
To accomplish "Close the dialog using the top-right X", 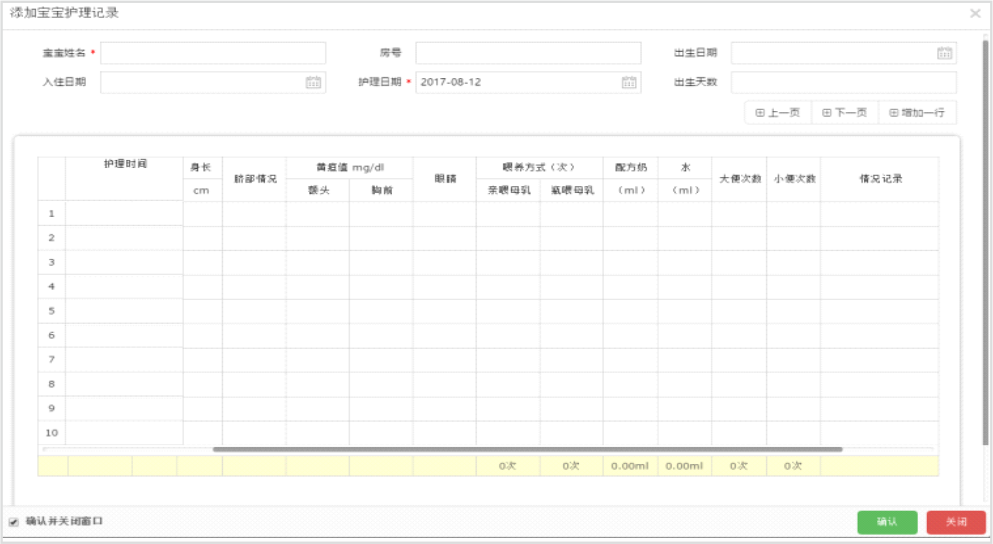I will (x=975, y=13).
